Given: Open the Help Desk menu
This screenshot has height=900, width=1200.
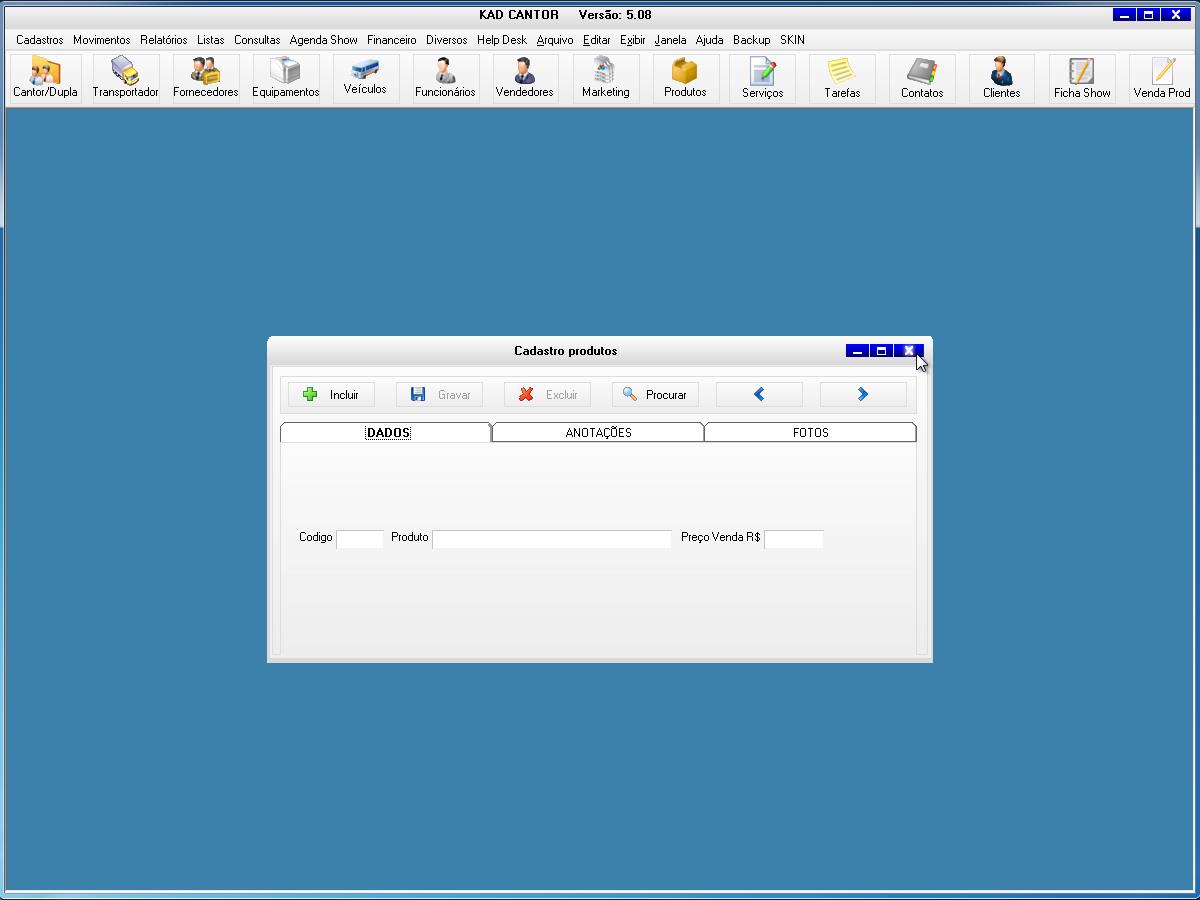Looking at the screenshot, I should click(502, 40).
